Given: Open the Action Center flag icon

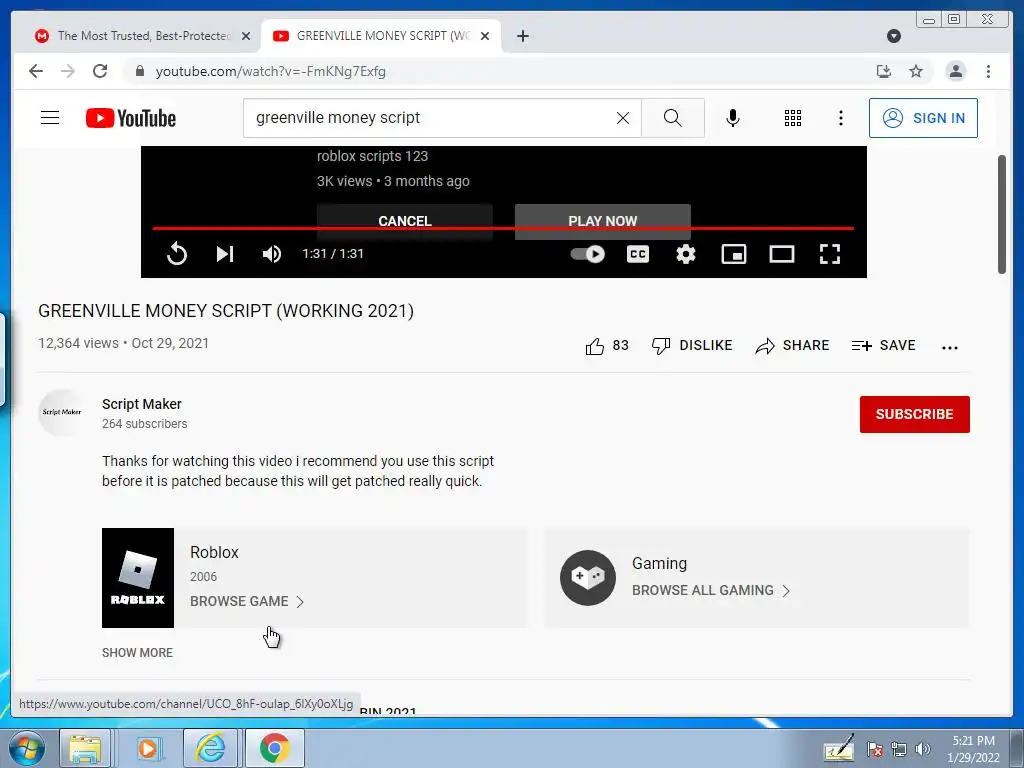Looking at the screenshot, I should (875, 749).
